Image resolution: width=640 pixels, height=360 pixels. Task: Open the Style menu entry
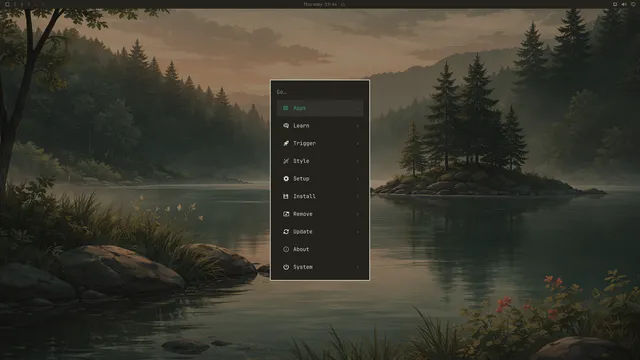[320, 161]
